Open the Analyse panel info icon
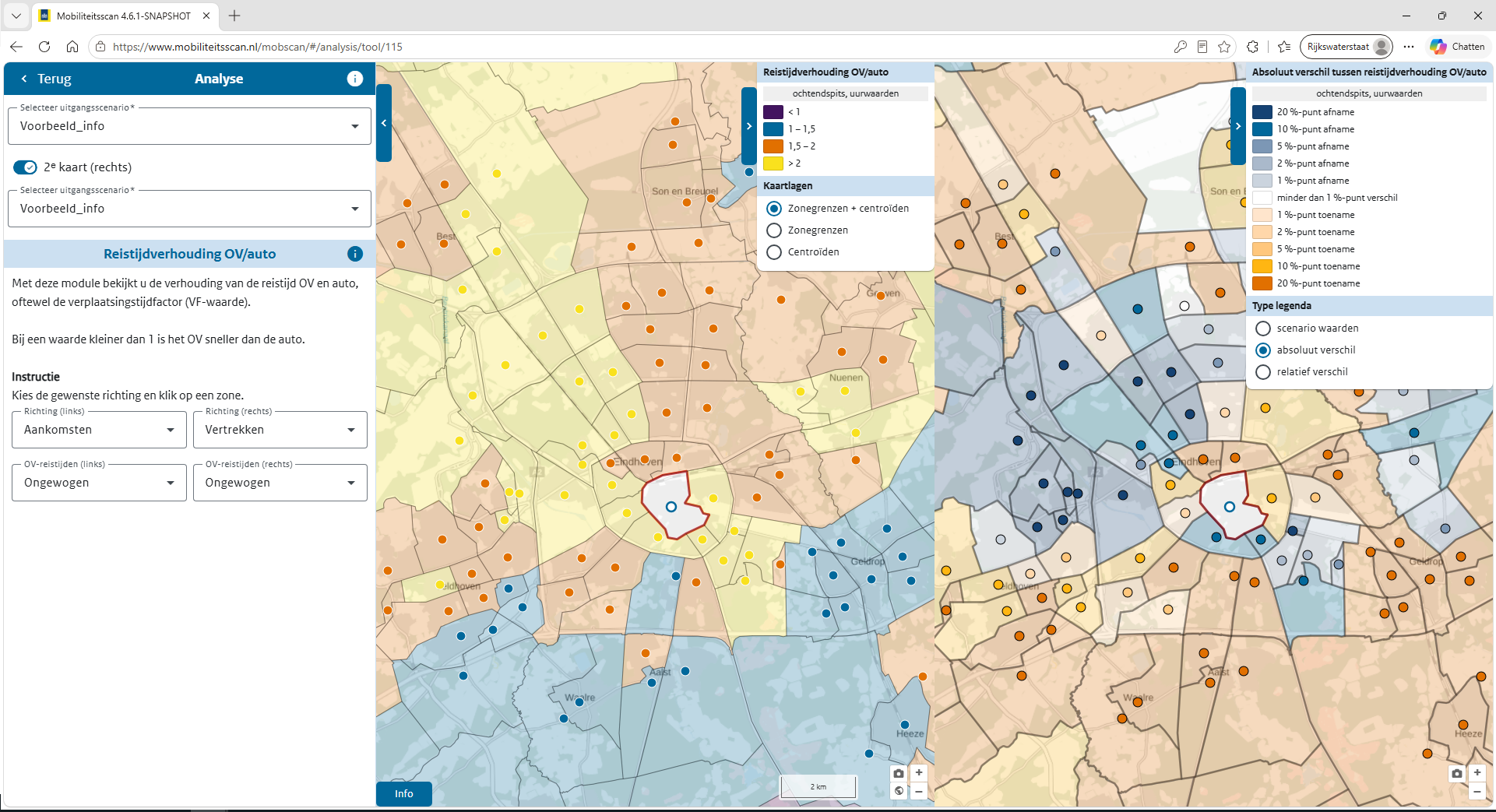 354,79
